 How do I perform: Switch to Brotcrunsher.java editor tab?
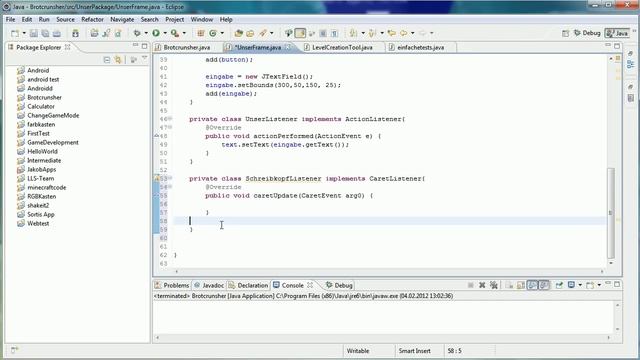[x=187, y=47]
